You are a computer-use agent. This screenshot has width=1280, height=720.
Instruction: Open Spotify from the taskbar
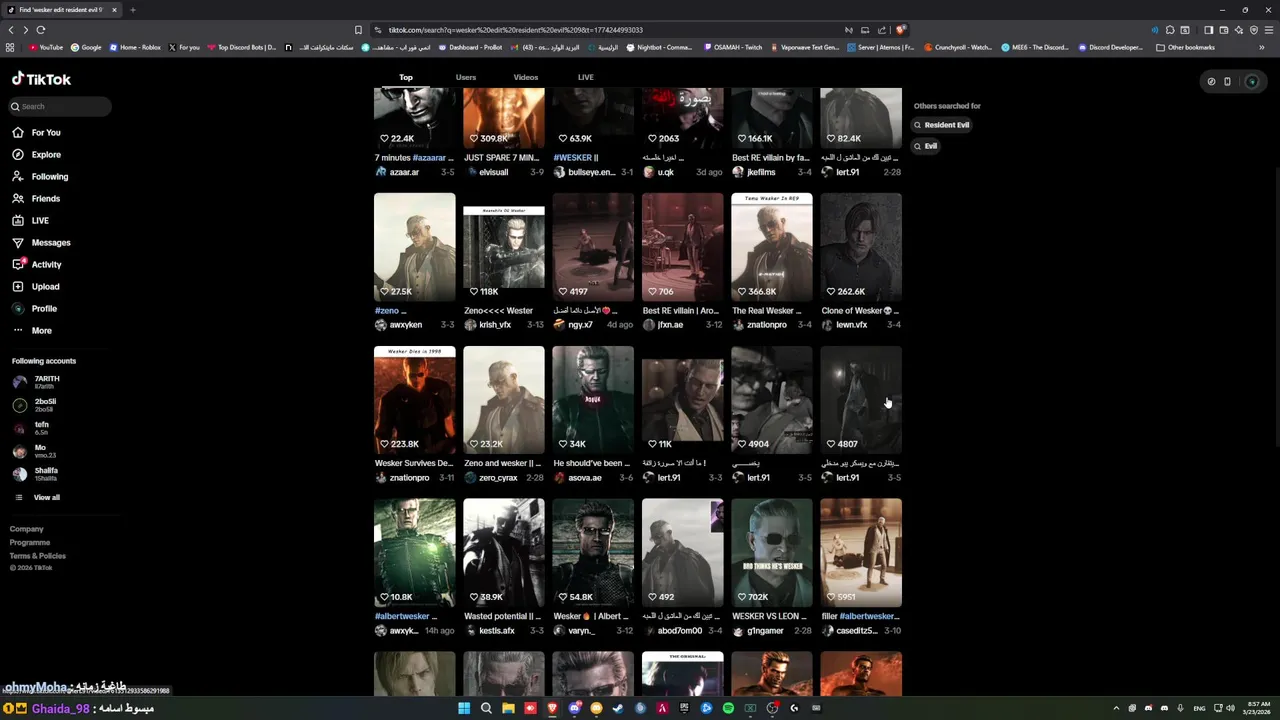(728, 708)
